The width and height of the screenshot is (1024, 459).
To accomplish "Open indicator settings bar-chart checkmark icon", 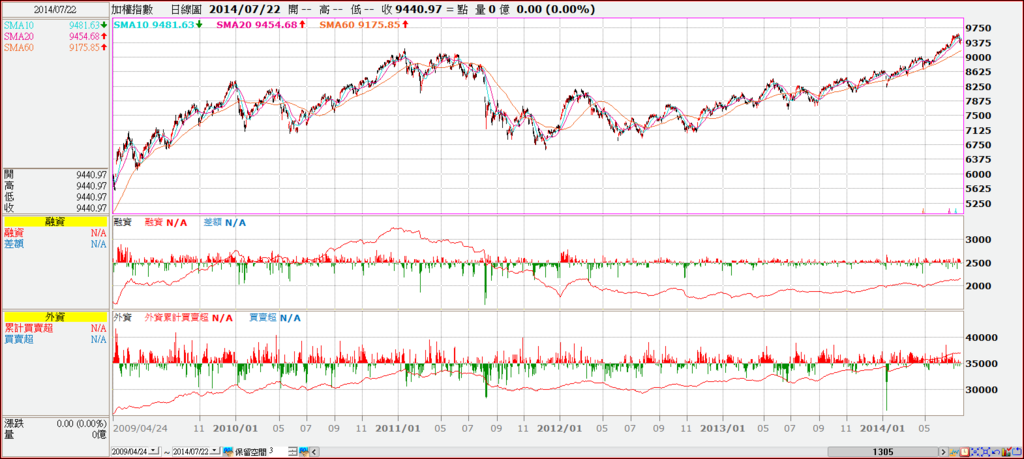I will 1006,451.
